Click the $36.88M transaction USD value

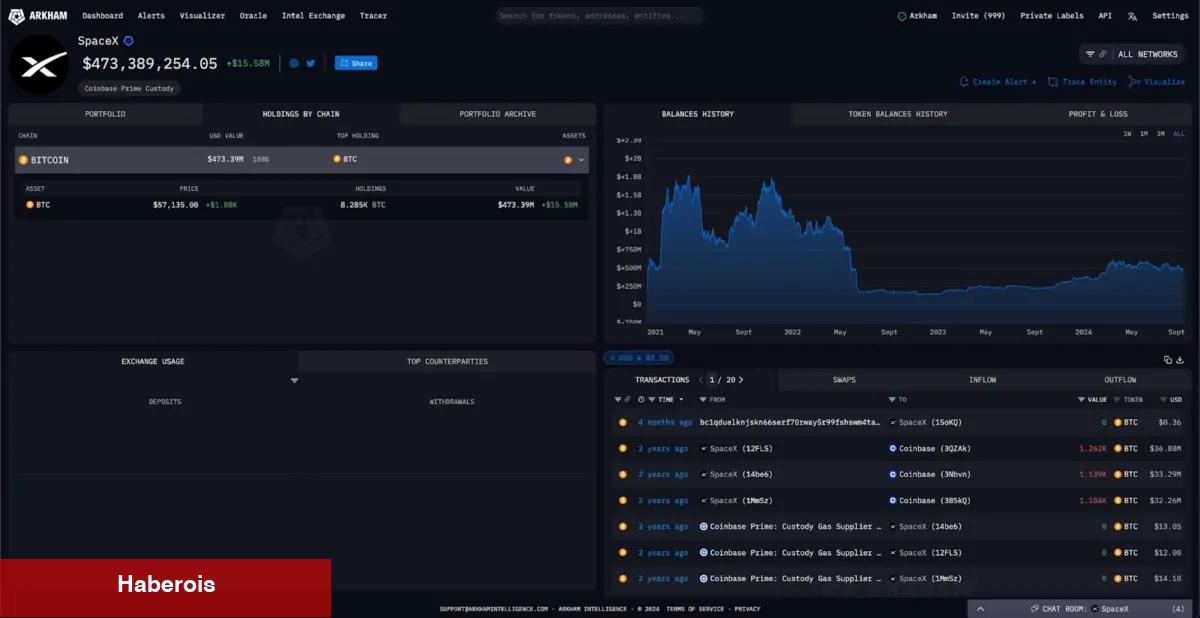click(x=1165, y=448)
